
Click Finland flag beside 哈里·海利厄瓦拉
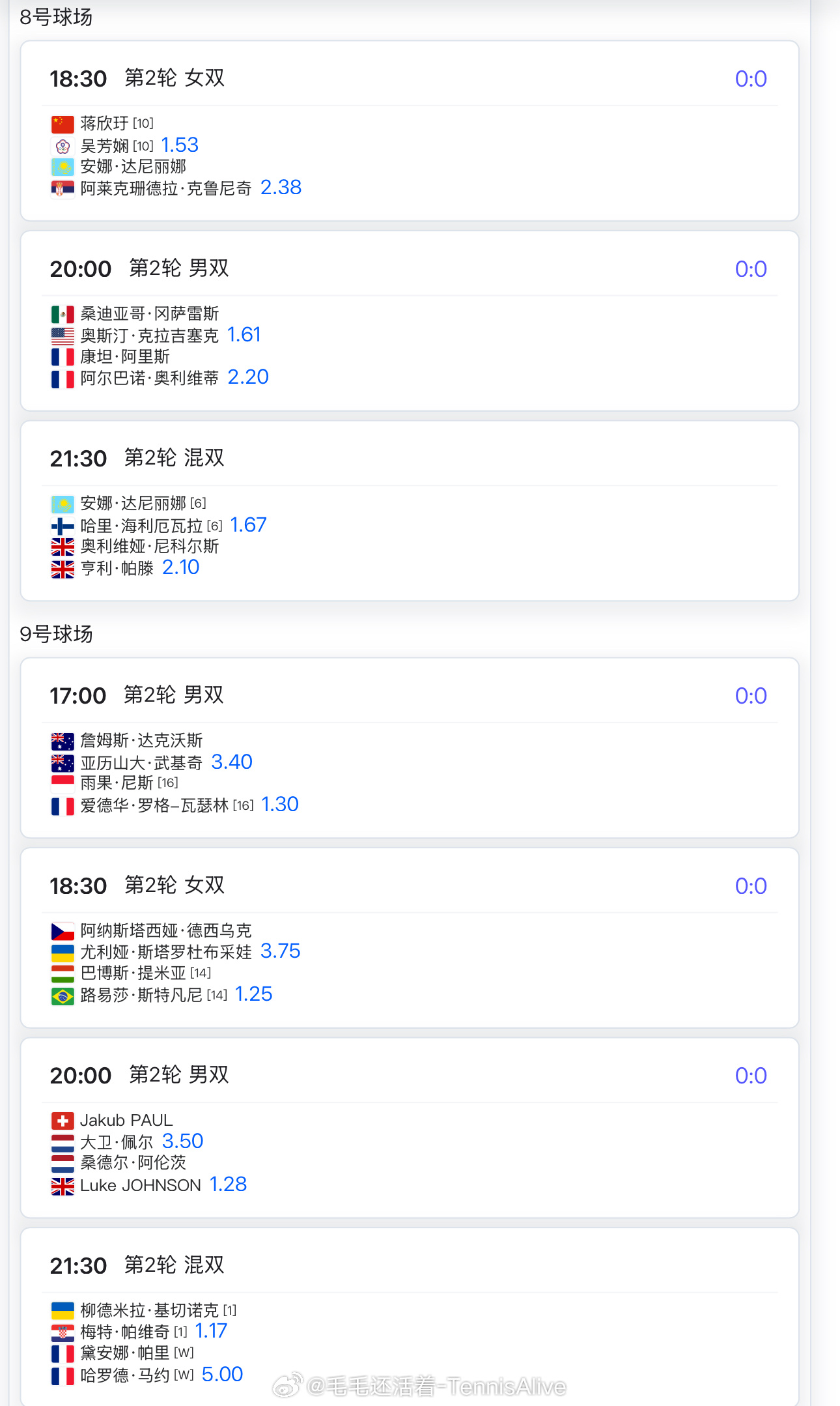(63, 526)
